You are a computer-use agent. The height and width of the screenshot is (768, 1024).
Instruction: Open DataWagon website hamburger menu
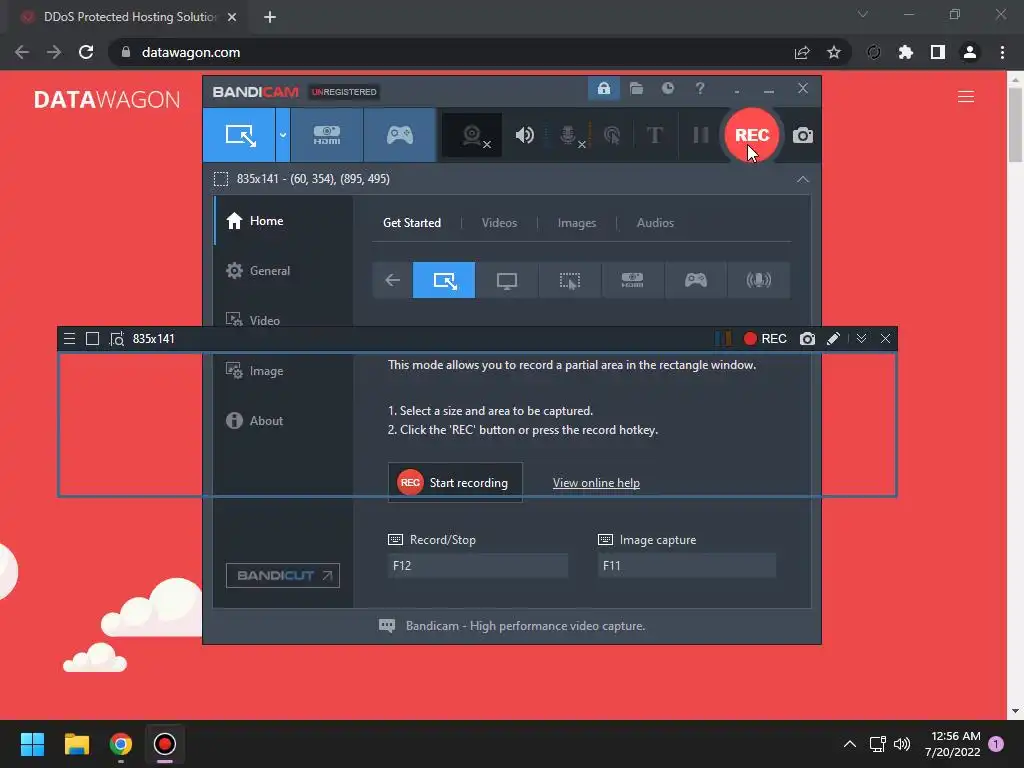965,97
